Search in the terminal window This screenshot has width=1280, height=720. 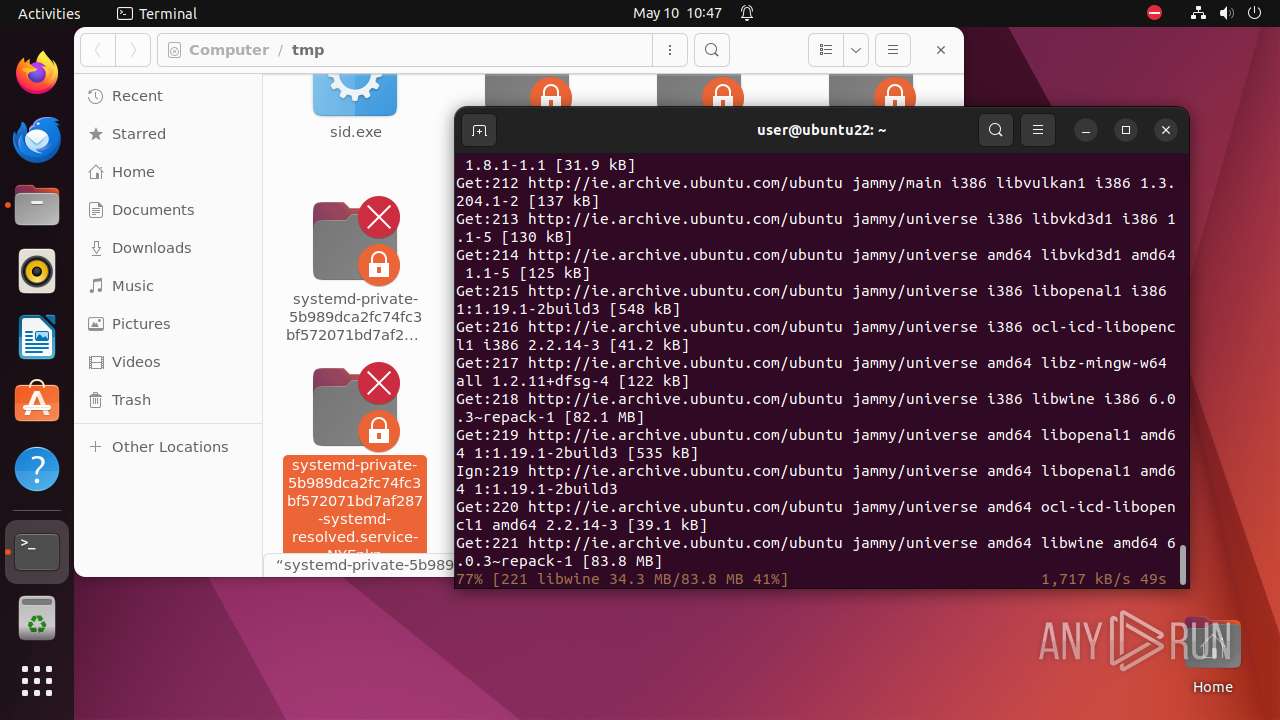(995, 130)
